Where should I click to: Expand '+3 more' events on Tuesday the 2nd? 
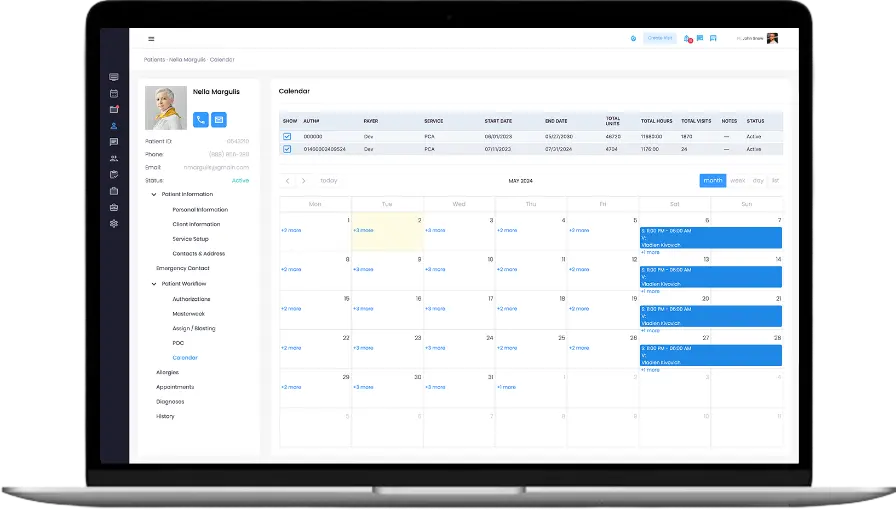pos(363,230)
